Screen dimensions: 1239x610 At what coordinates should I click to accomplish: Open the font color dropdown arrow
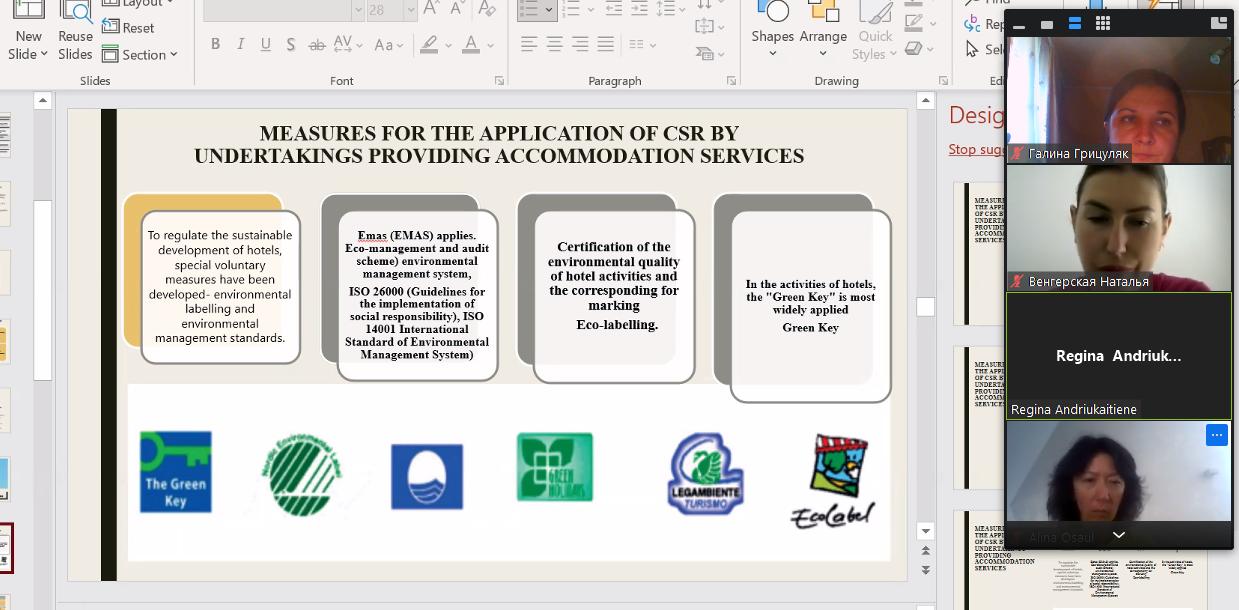tap(491, 45)
